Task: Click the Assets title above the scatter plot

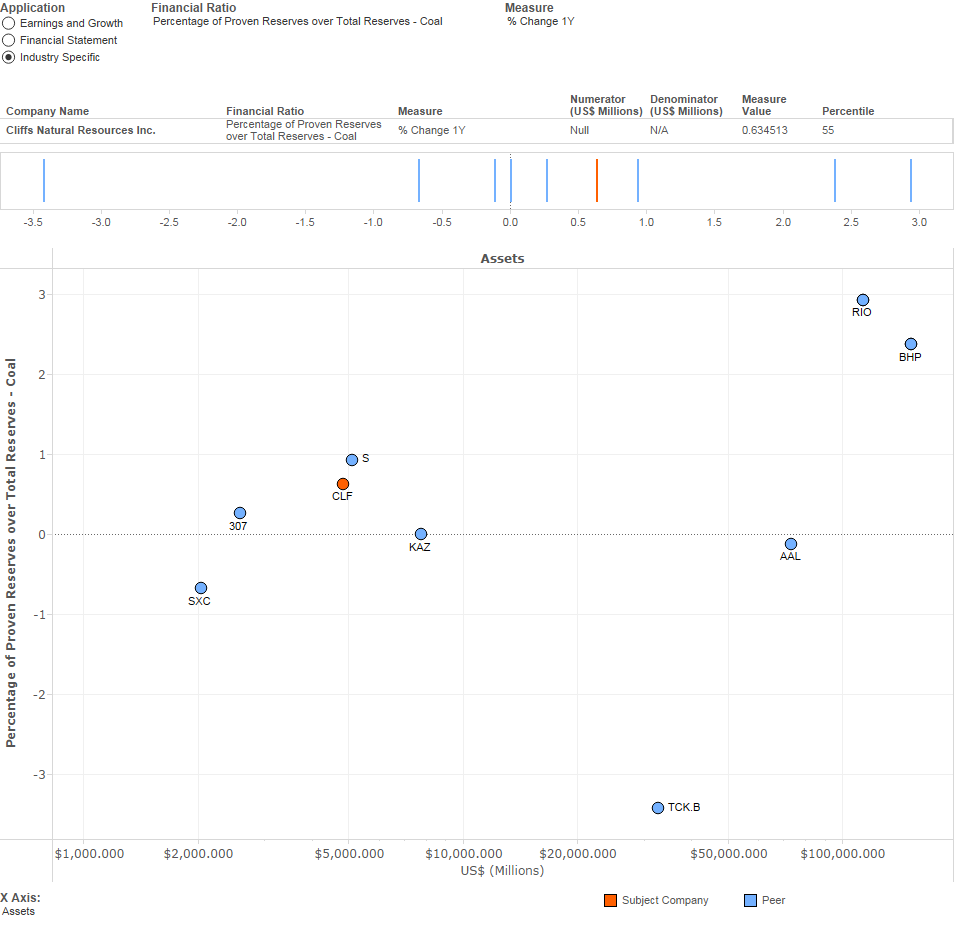Action: 503,259
